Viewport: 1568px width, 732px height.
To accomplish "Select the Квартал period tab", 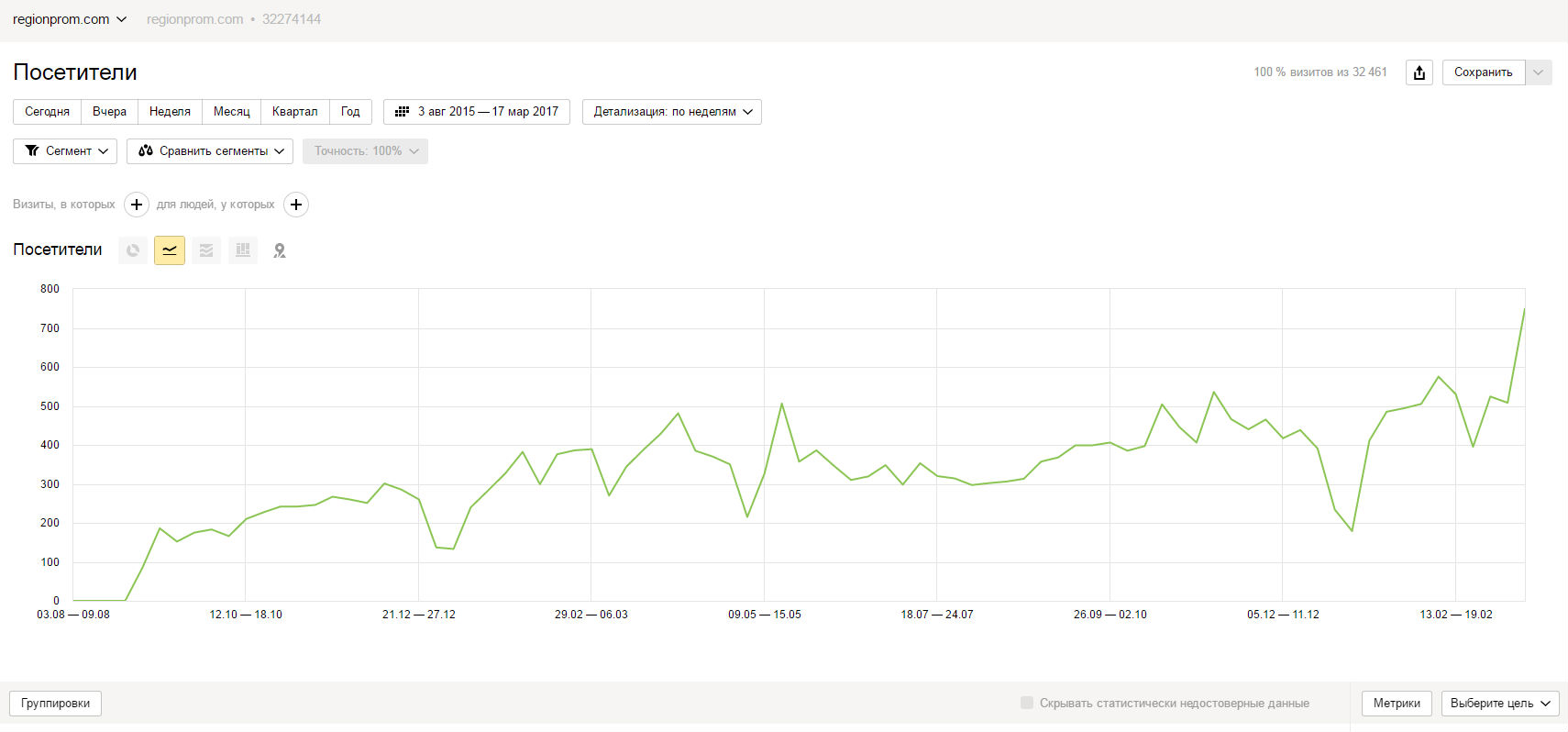I will [294, 112].
